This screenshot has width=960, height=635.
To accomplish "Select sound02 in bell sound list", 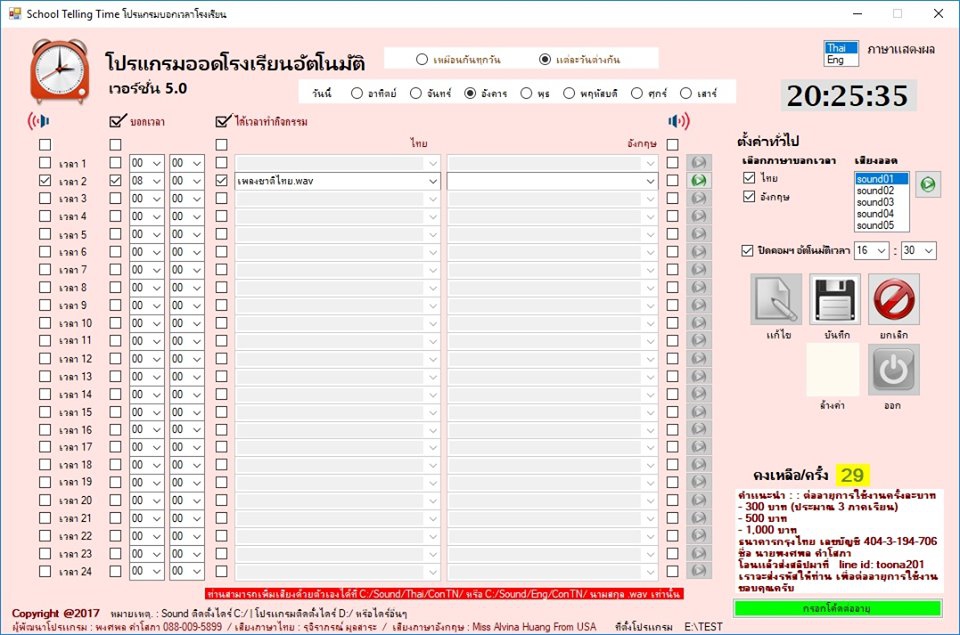I will 881,190.
